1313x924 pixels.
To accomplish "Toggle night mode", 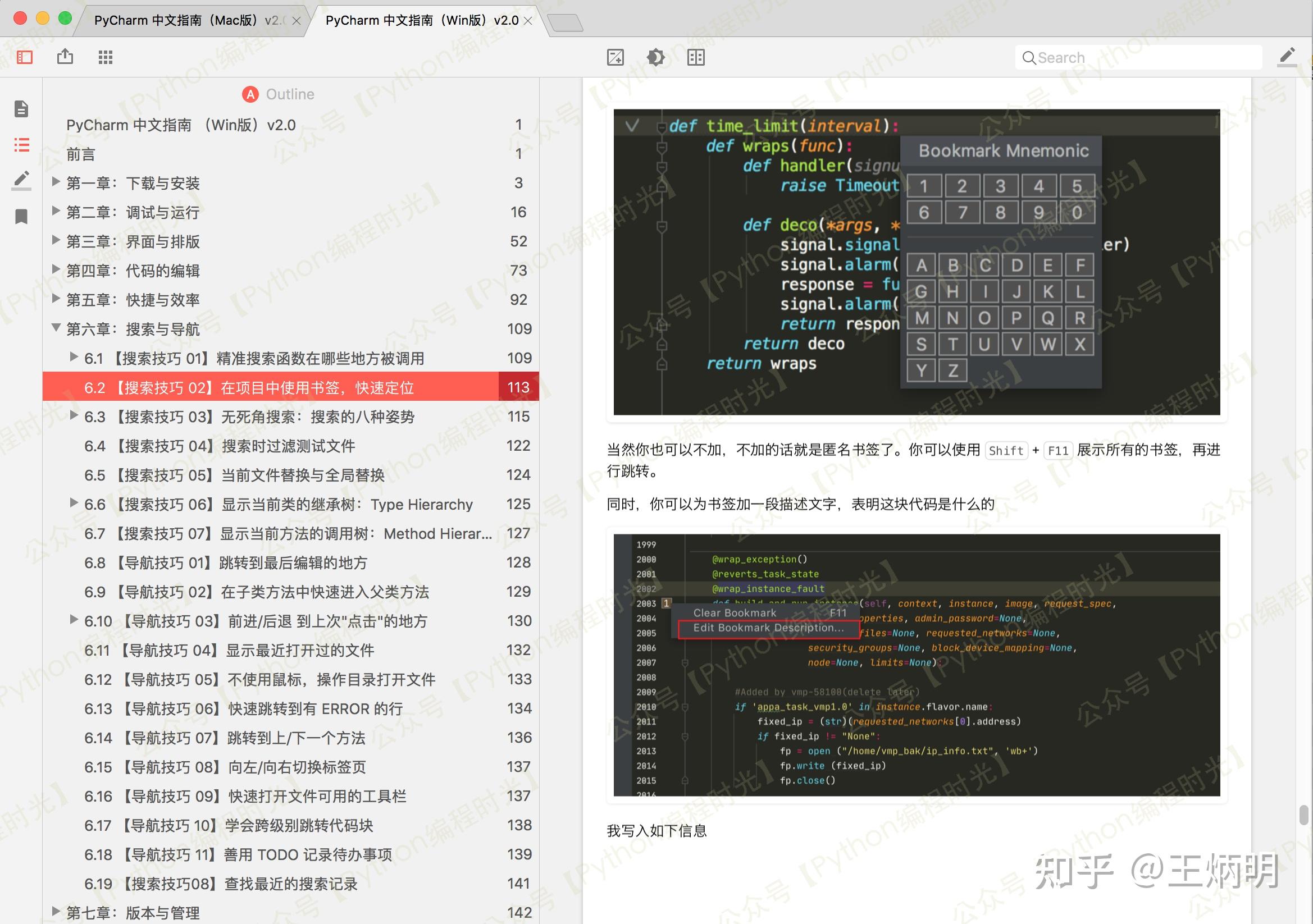I will click(656, 57).
